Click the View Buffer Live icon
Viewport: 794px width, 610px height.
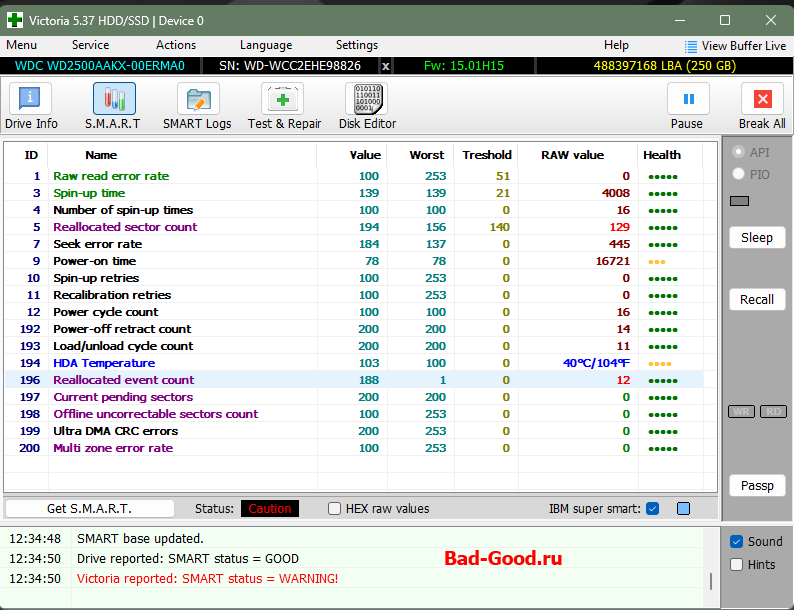pos(691,46)
